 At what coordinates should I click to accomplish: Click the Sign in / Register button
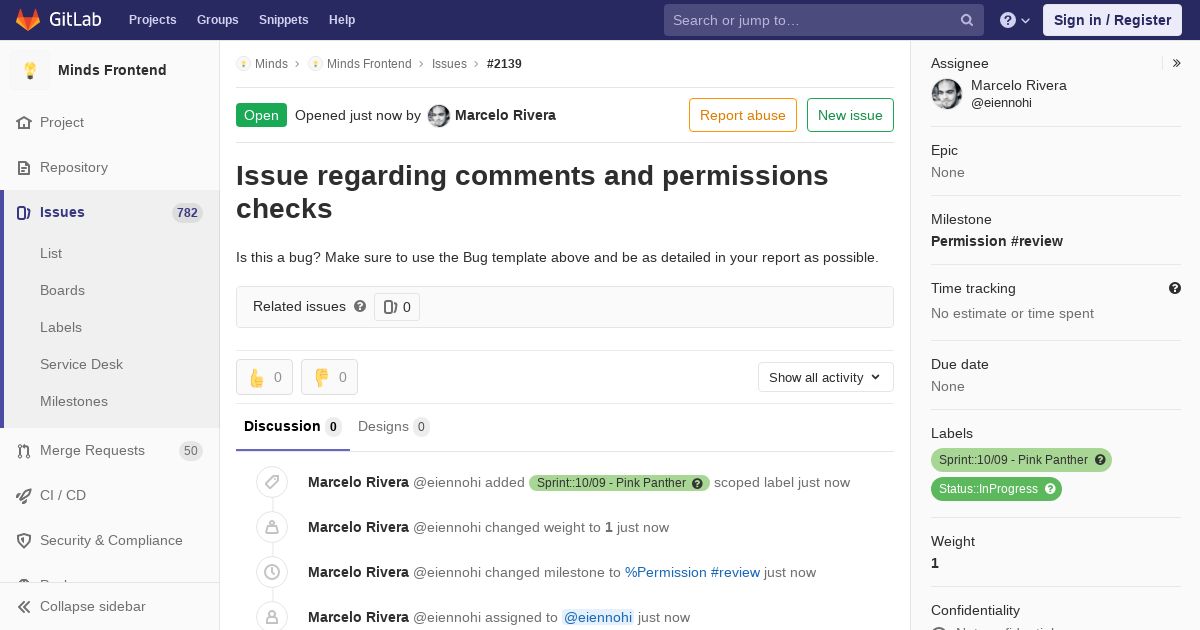(1112, 20)
